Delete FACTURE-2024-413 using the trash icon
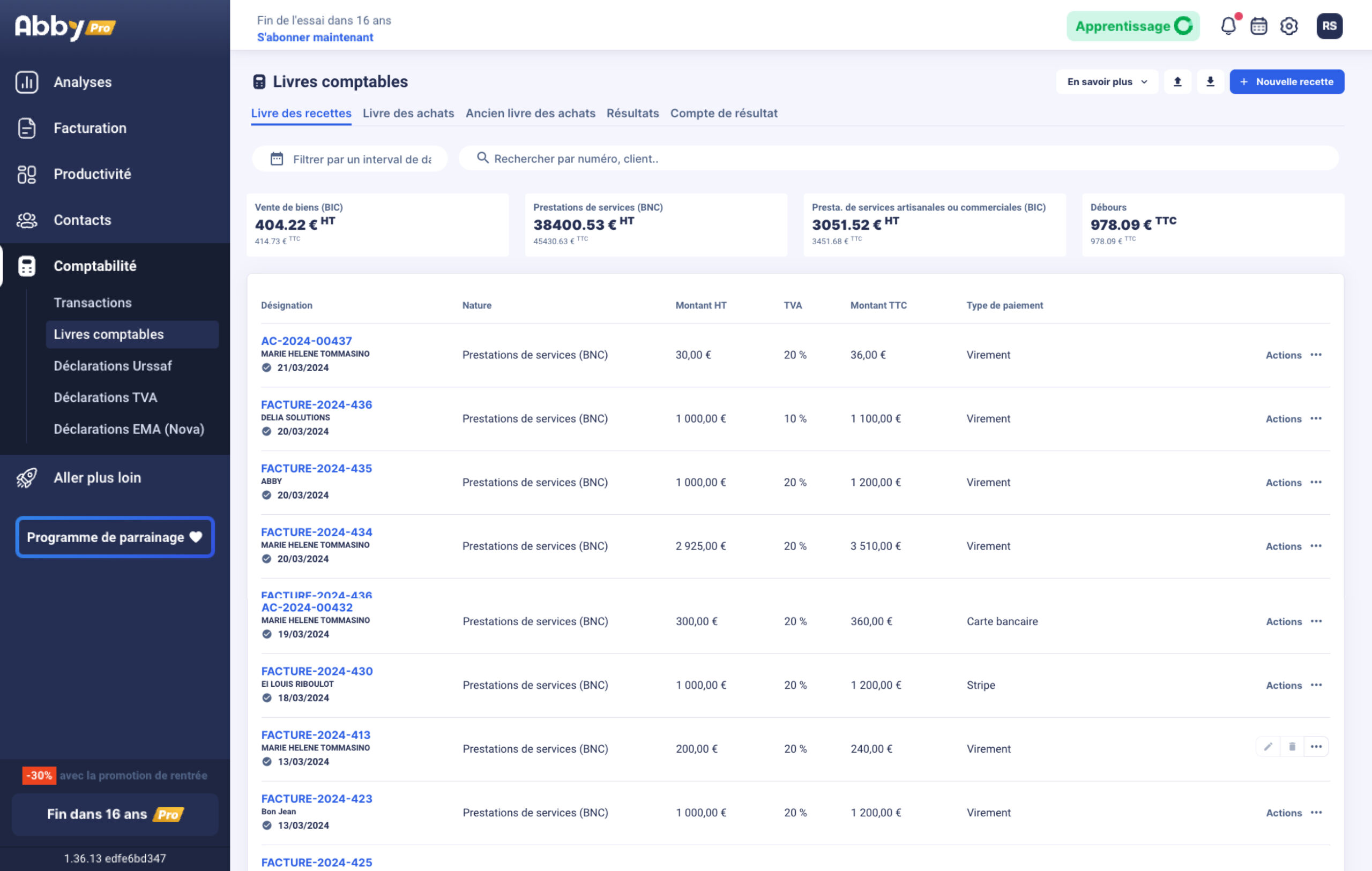This screenshot has width=1372, height=871. click(1292, 746)
